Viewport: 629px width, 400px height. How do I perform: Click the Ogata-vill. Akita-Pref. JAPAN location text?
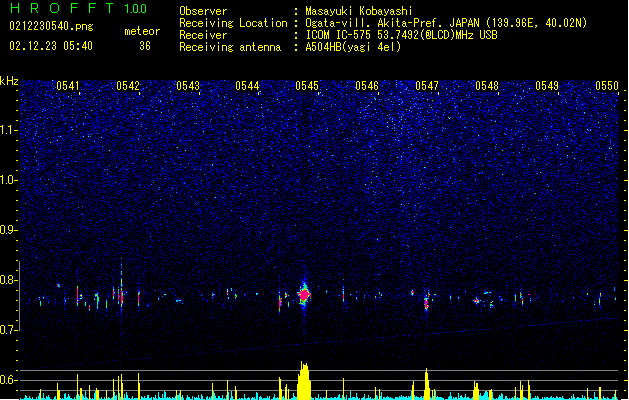pyautogui.click(x=446, y=23)
